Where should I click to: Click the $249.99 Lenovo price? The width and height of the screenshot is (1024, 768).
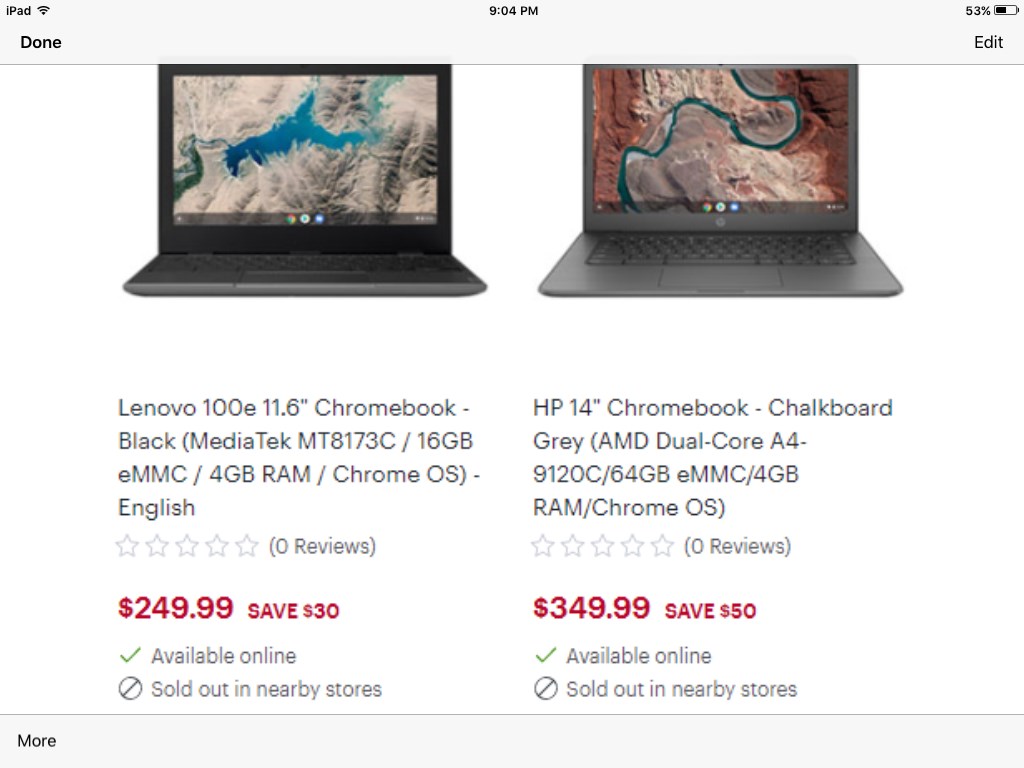coord(176,607)
